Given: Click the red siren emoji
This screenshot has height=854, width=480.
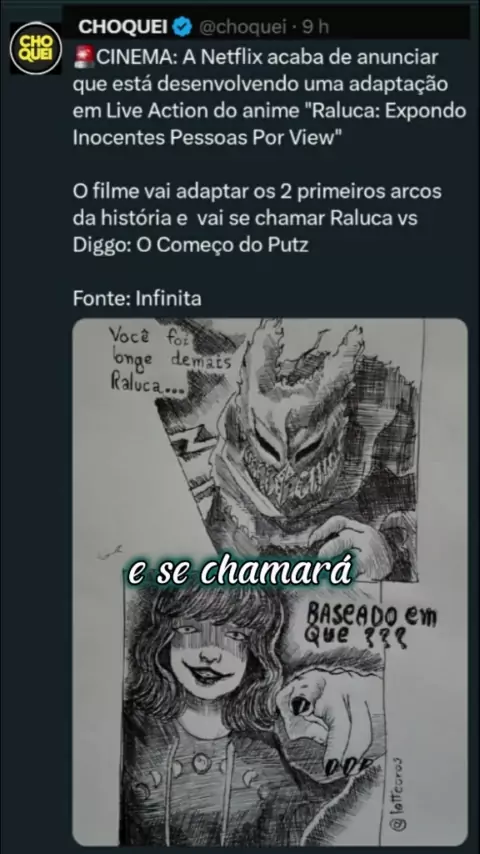Looking at the screenshot, I should [83, 57].
